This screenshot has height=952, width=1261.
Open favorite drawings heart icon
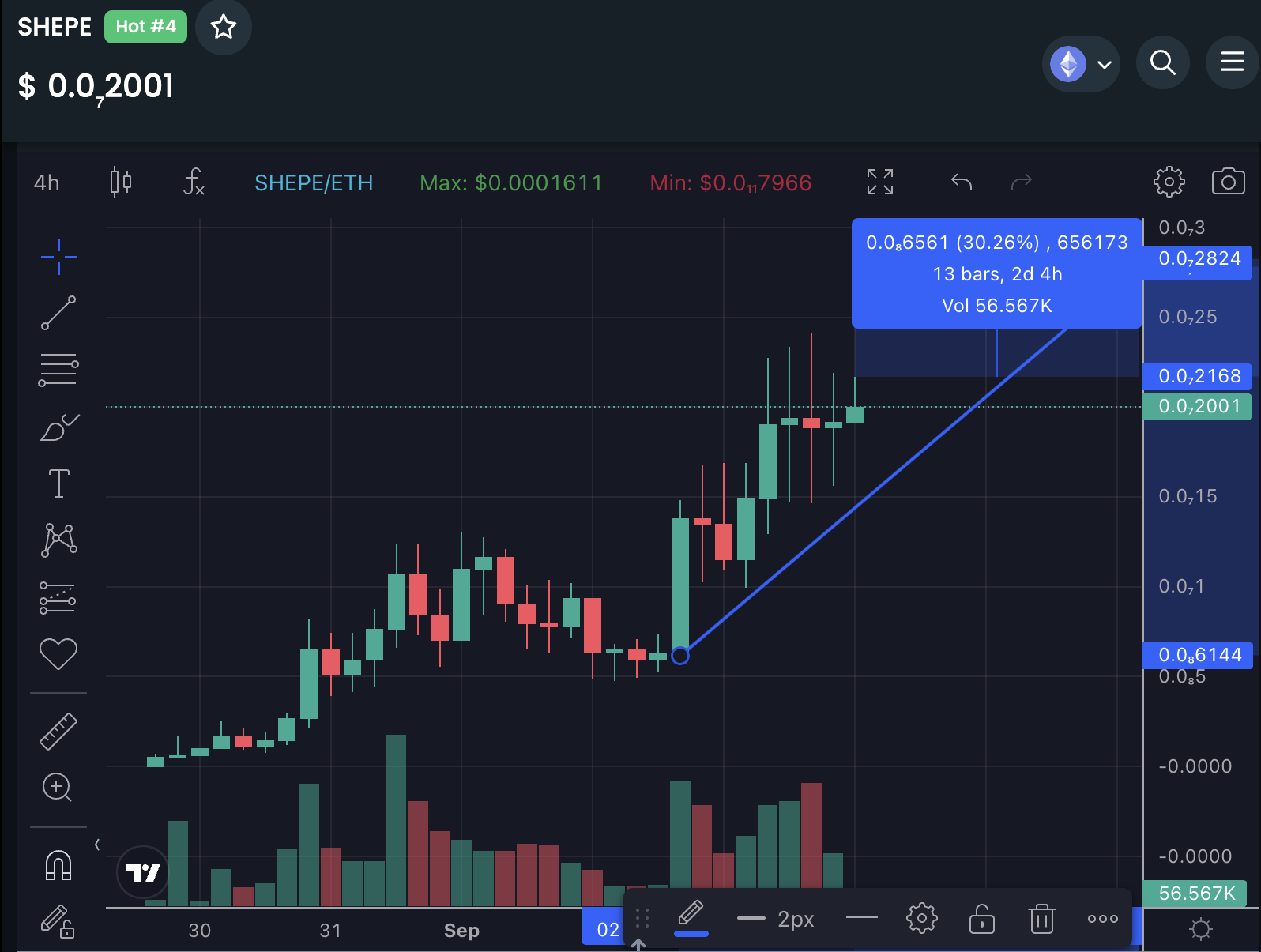tap(58, 653)
